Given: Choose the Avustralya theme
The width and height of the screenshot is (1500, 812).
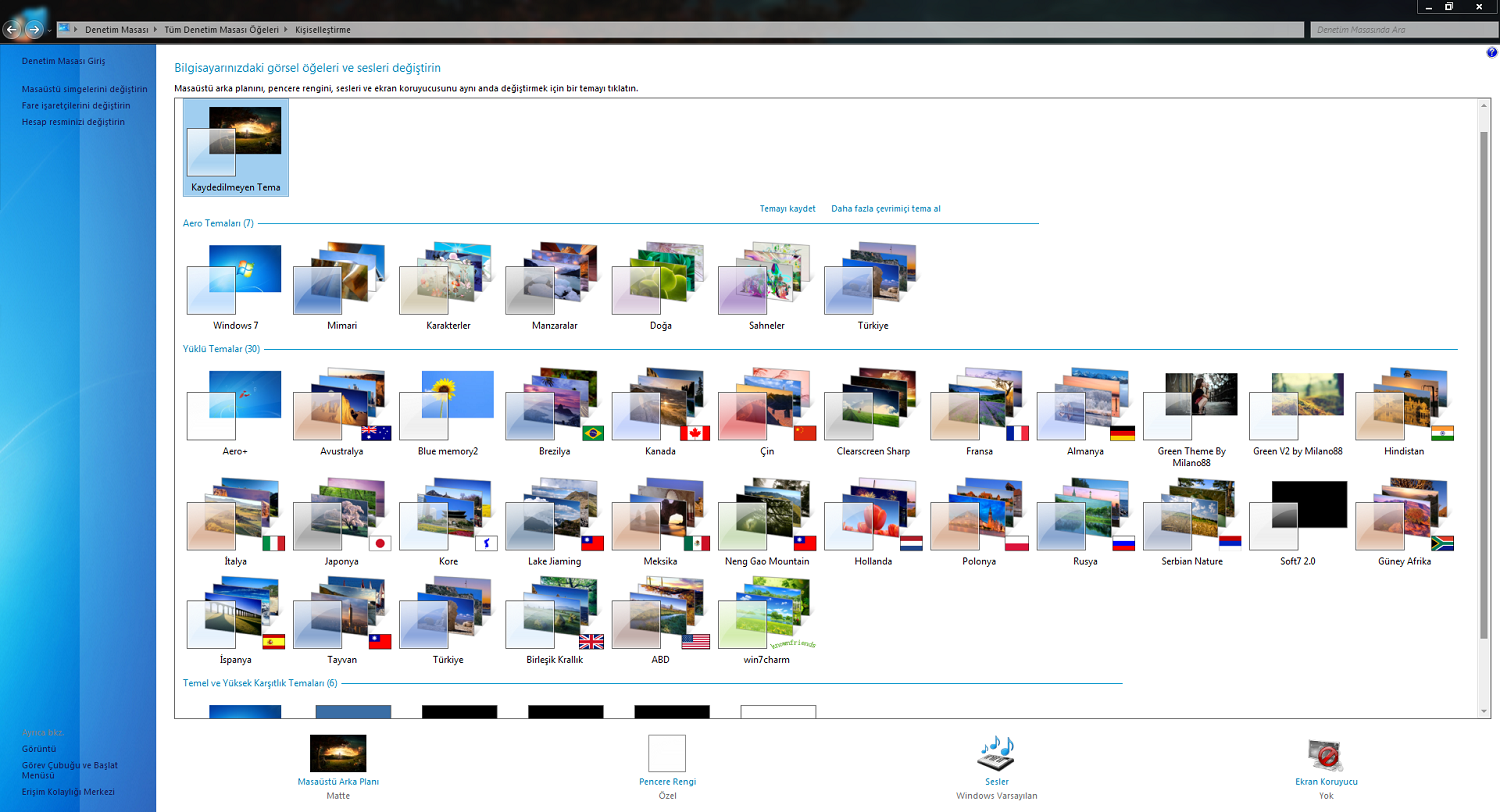Looking at the screenshot, I should [341, 413].
